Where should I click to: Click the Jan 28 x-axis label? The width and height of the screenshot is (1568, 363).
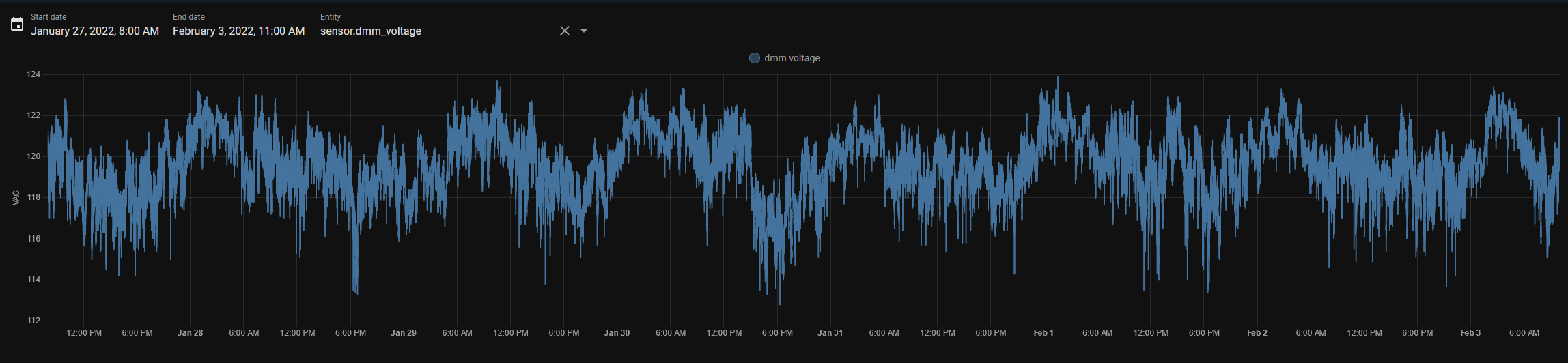[190, 333]
